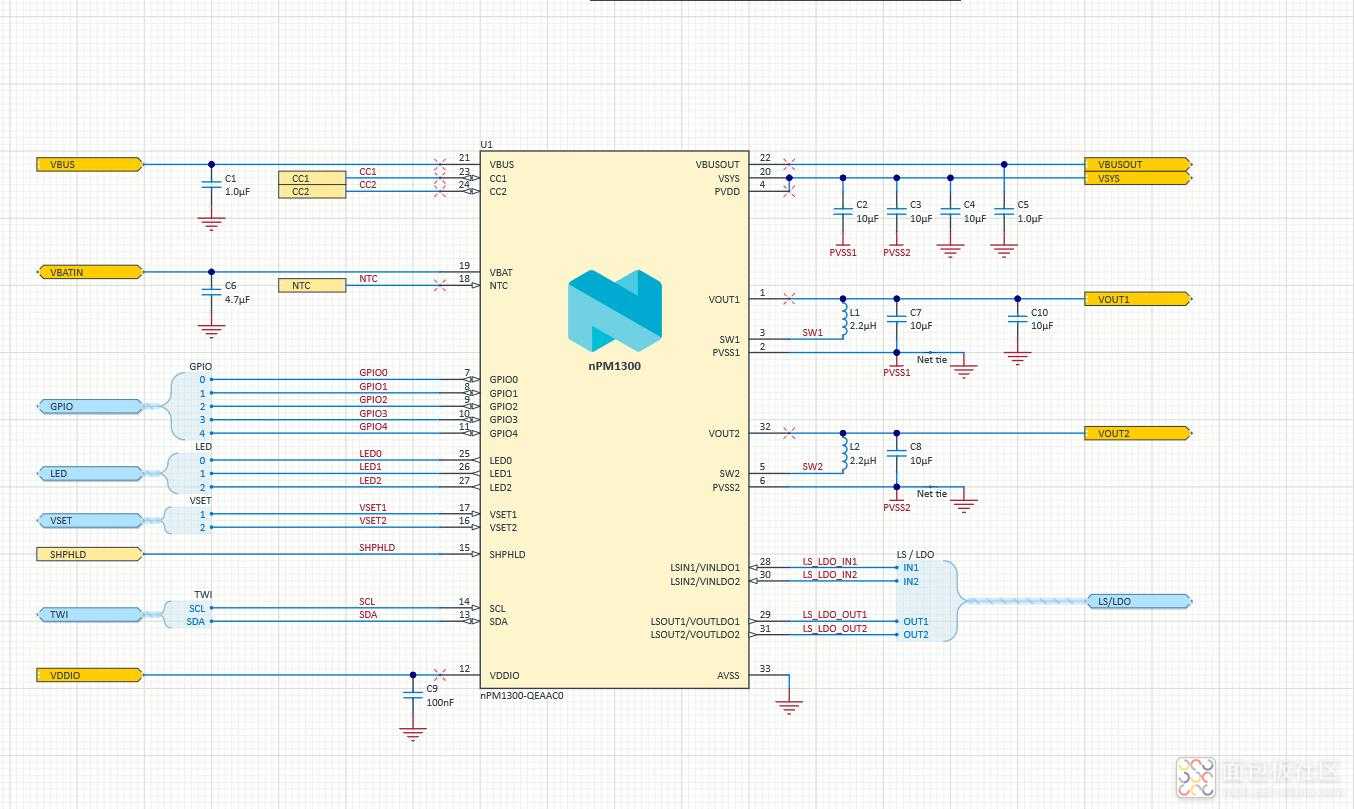Click the 2.2µH value of L1
The image size is (1354, 809).
click(x=862, y=326)
